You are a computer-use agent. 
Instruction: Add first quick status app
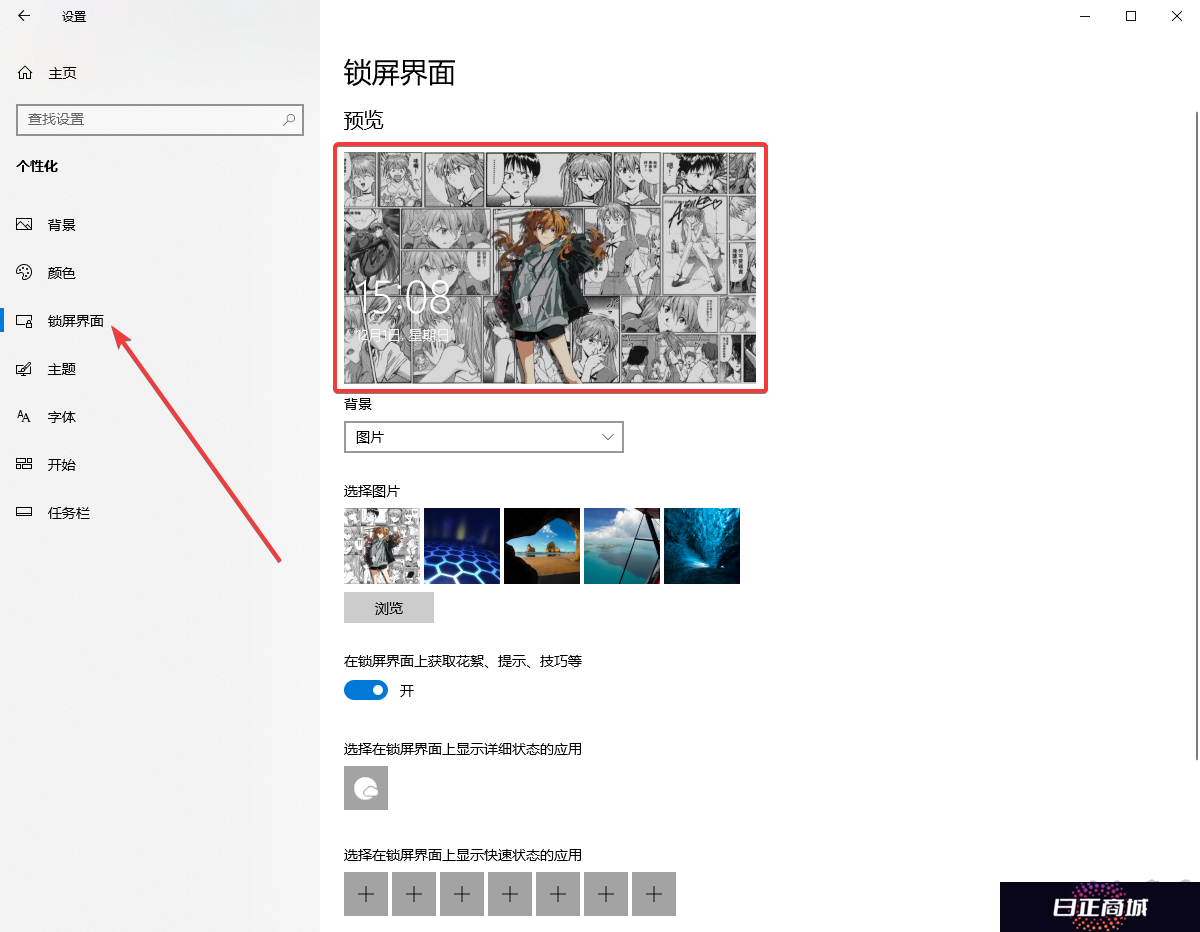tap(366, 894)
